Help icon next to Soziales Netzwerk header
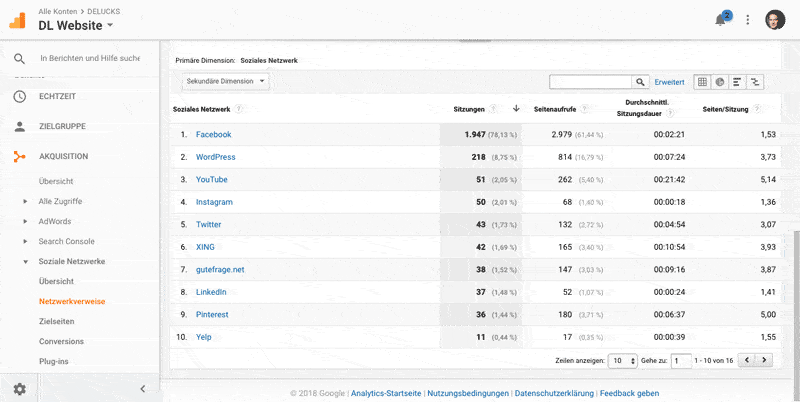The image size is (800, 402). point(238,109)
